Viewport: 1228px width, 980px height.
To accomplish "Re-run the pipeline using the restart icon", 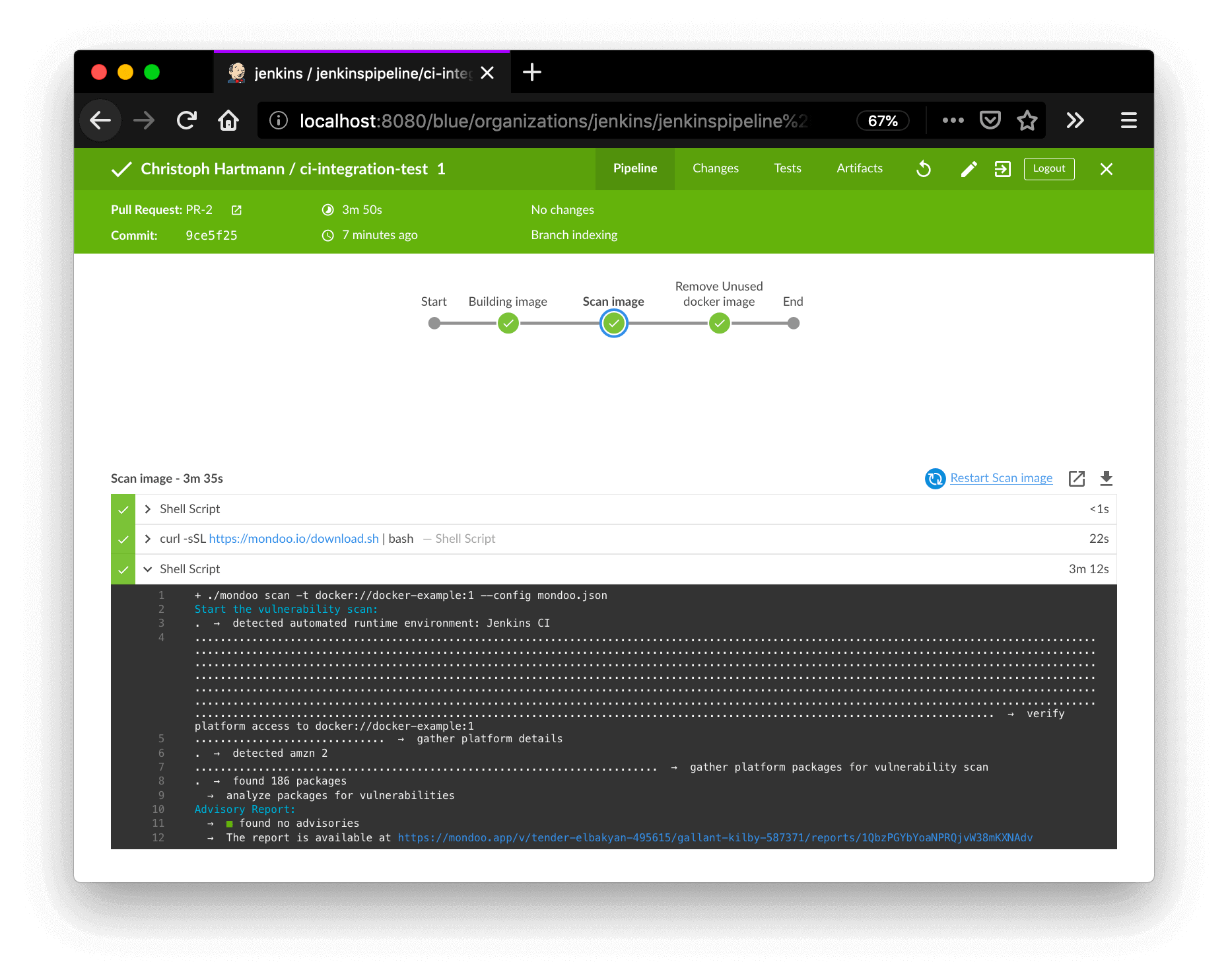I will click(923, 169).
